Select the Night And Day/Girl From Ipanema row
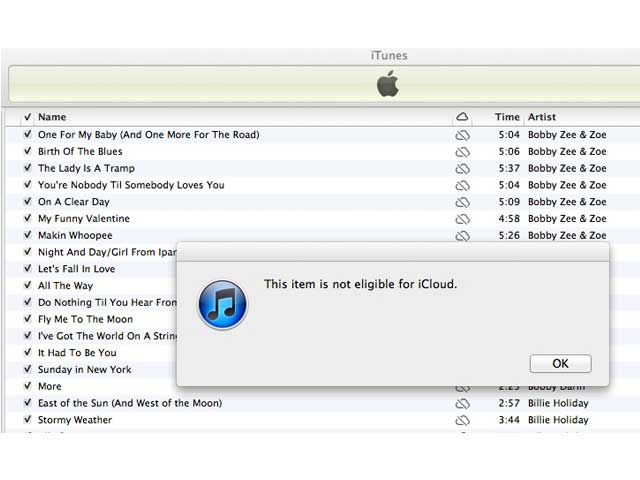 click(107, 252)
